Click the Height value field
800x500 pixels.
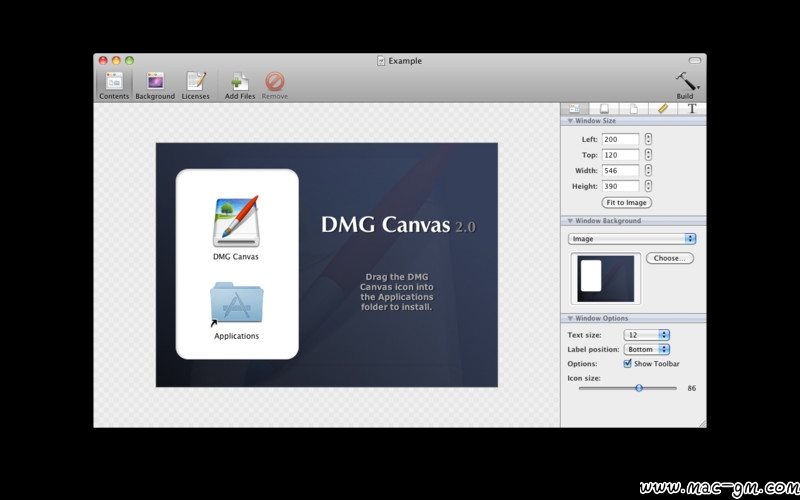point(620,187)
